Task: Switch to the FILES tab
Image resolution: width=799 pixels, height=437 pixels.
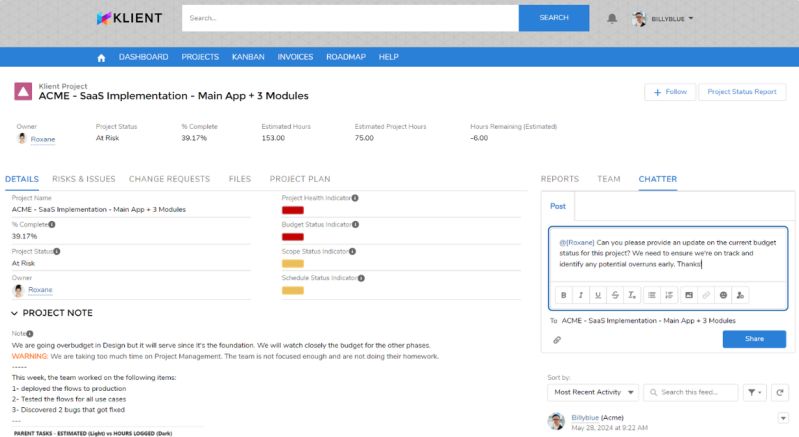Action: (240, 179)
